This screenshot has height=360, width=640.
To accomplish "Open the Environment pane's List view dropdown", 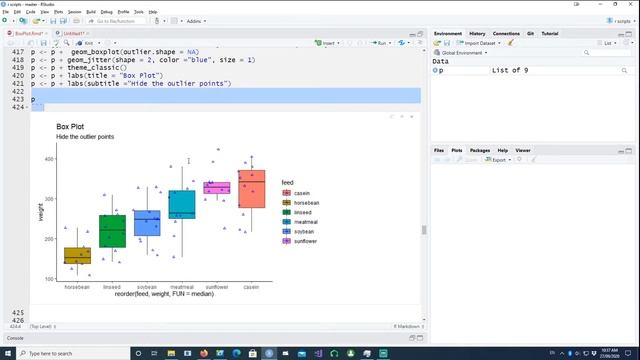I will click(x=607, y=43).
